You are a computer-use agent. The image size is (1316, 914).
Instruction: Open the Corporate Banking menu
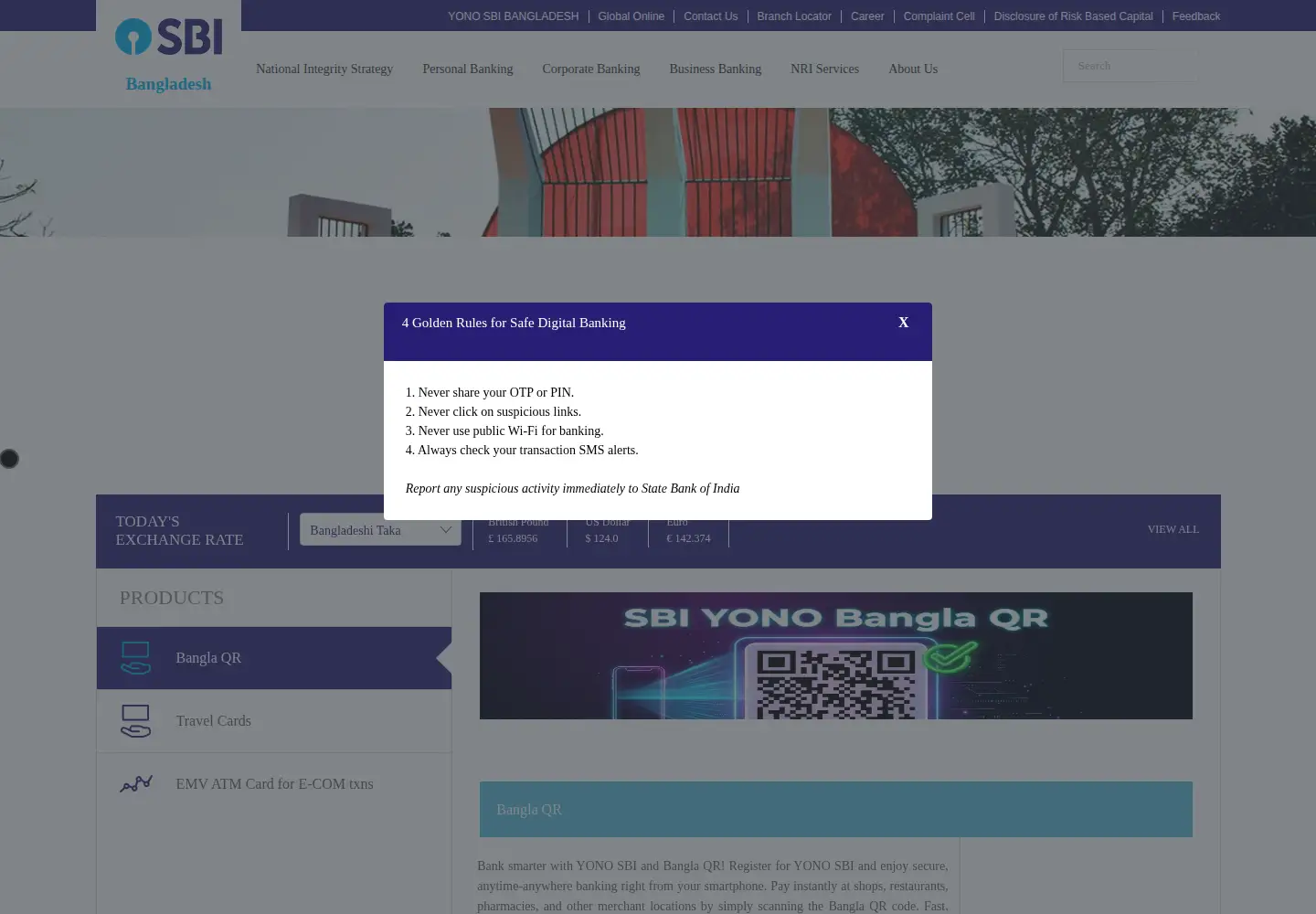(590, 69)
